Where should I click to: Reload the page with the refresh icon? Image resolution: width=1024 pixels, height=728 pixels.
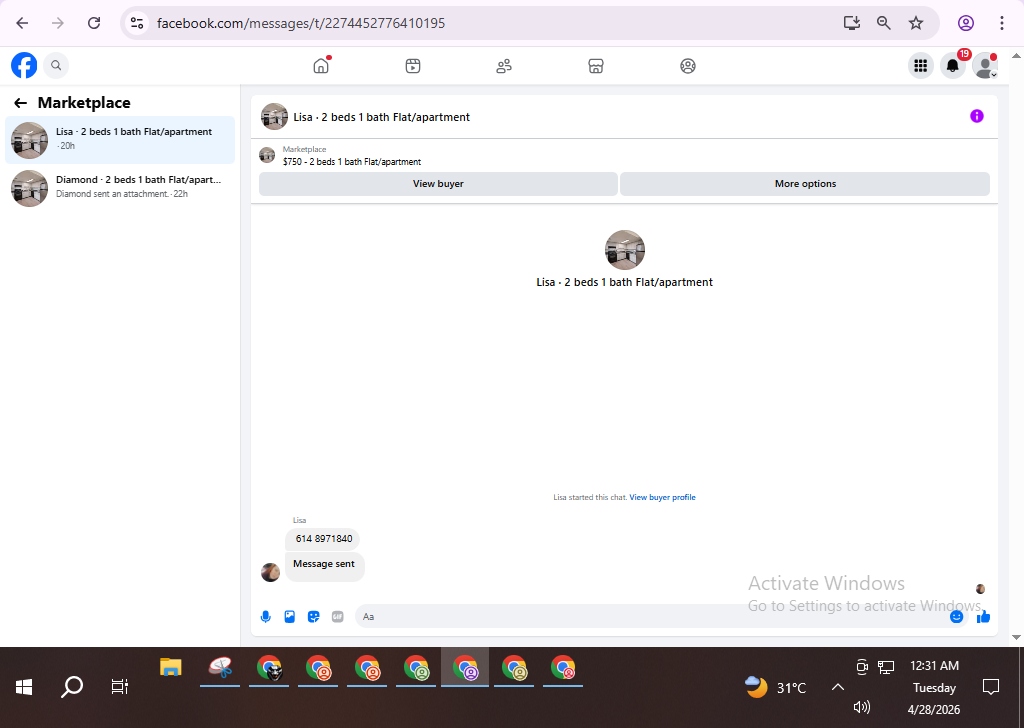(x=94, y=23)
